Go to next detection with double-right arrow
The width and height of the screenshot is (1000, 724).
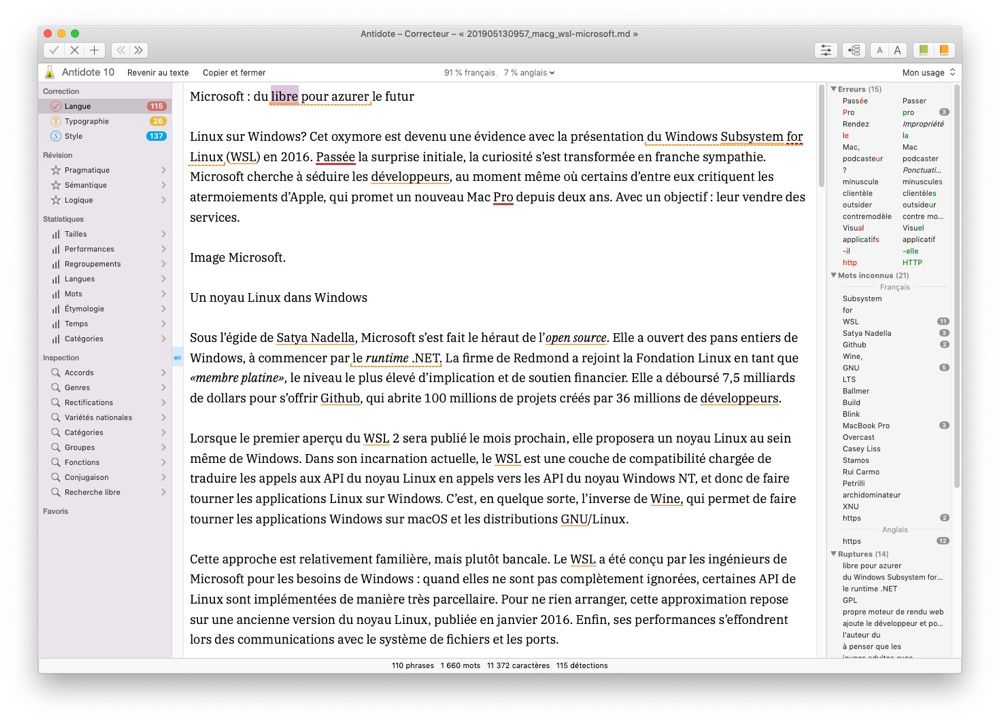pyautogui.click(x=138, y=50)
